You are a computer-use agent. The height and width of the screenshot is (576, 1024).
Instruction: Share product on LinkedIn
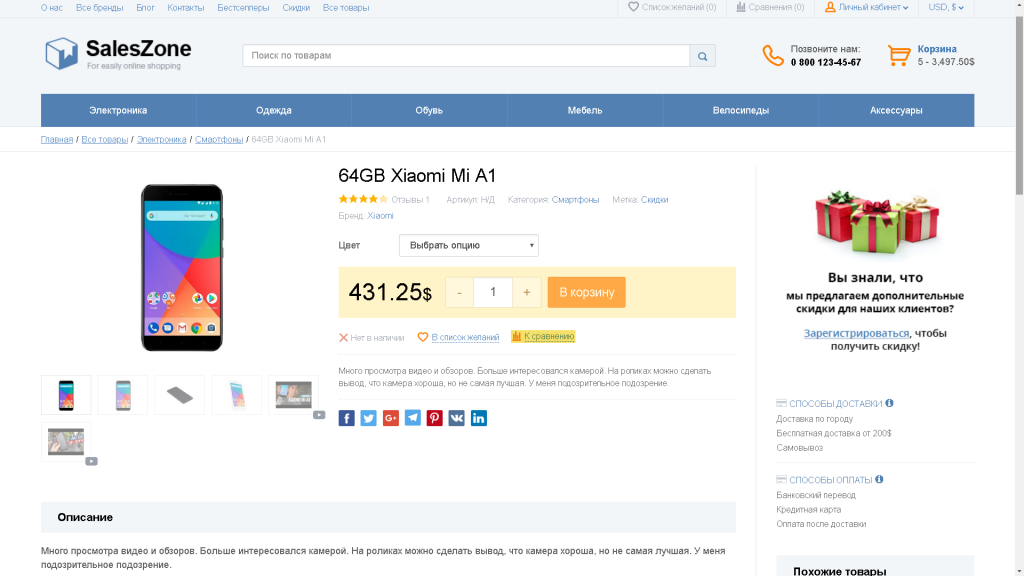click(x=479, y=418)
